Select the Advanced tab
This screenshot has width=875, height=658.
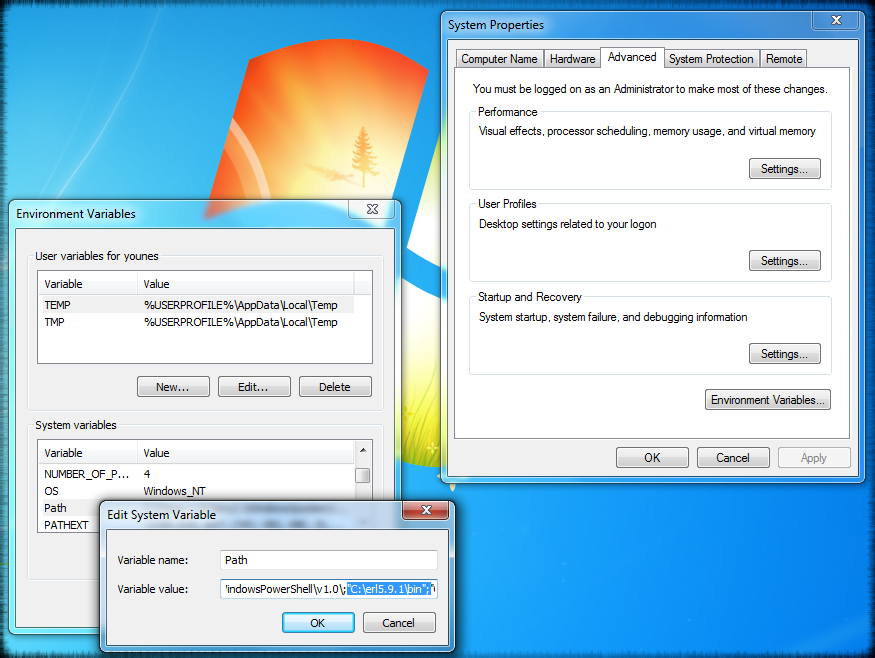(x=632, y=57)
